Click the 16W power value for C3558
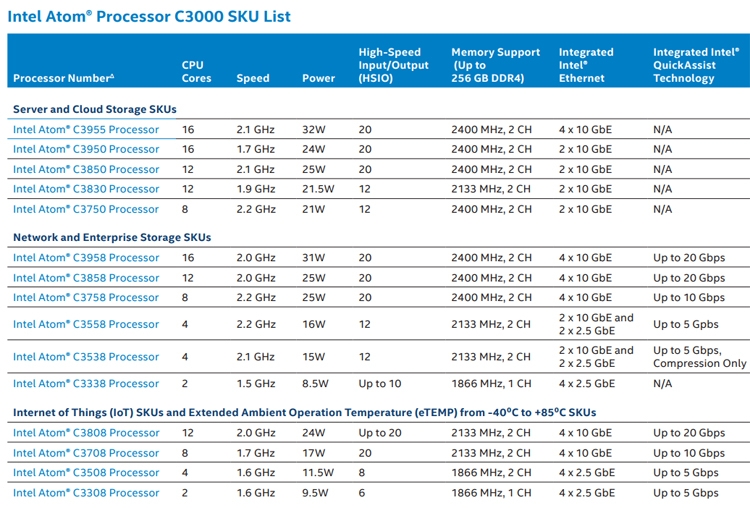The height and width of the screenshot is (508, 750). 313,324
